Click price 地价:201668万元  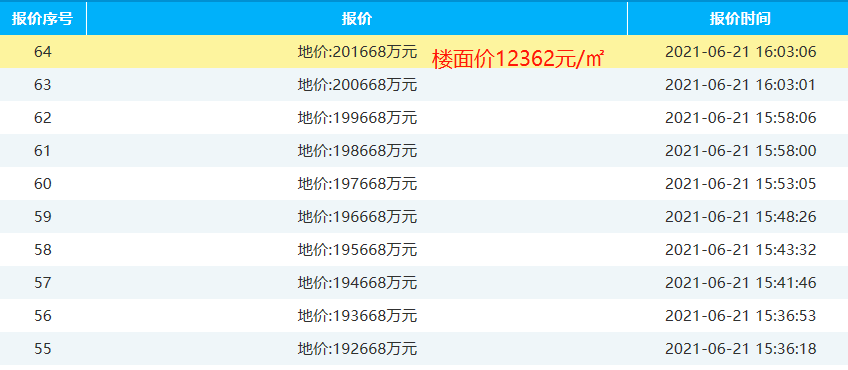pyautogui.click(x=357, y=52)
